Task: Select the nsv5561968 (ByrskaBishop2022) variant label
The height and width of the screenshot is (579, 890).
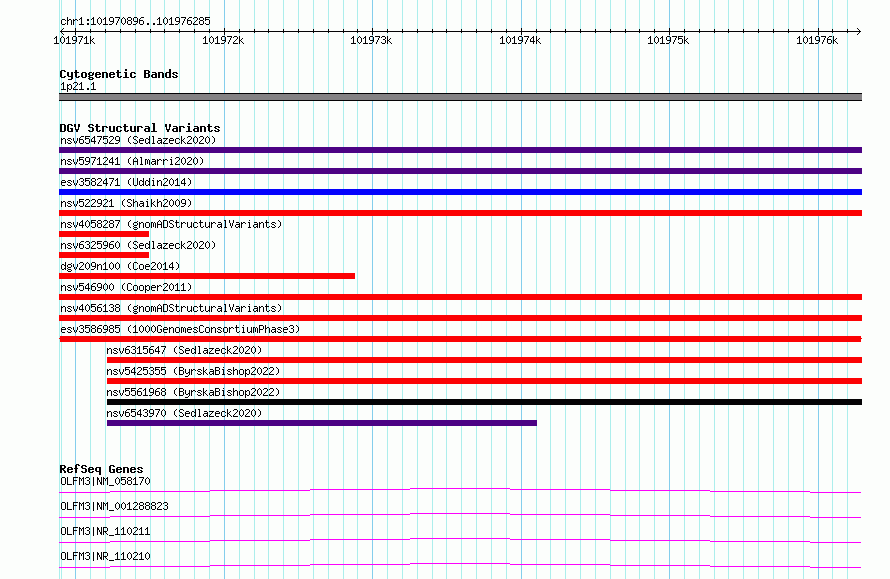Action: 194,392
